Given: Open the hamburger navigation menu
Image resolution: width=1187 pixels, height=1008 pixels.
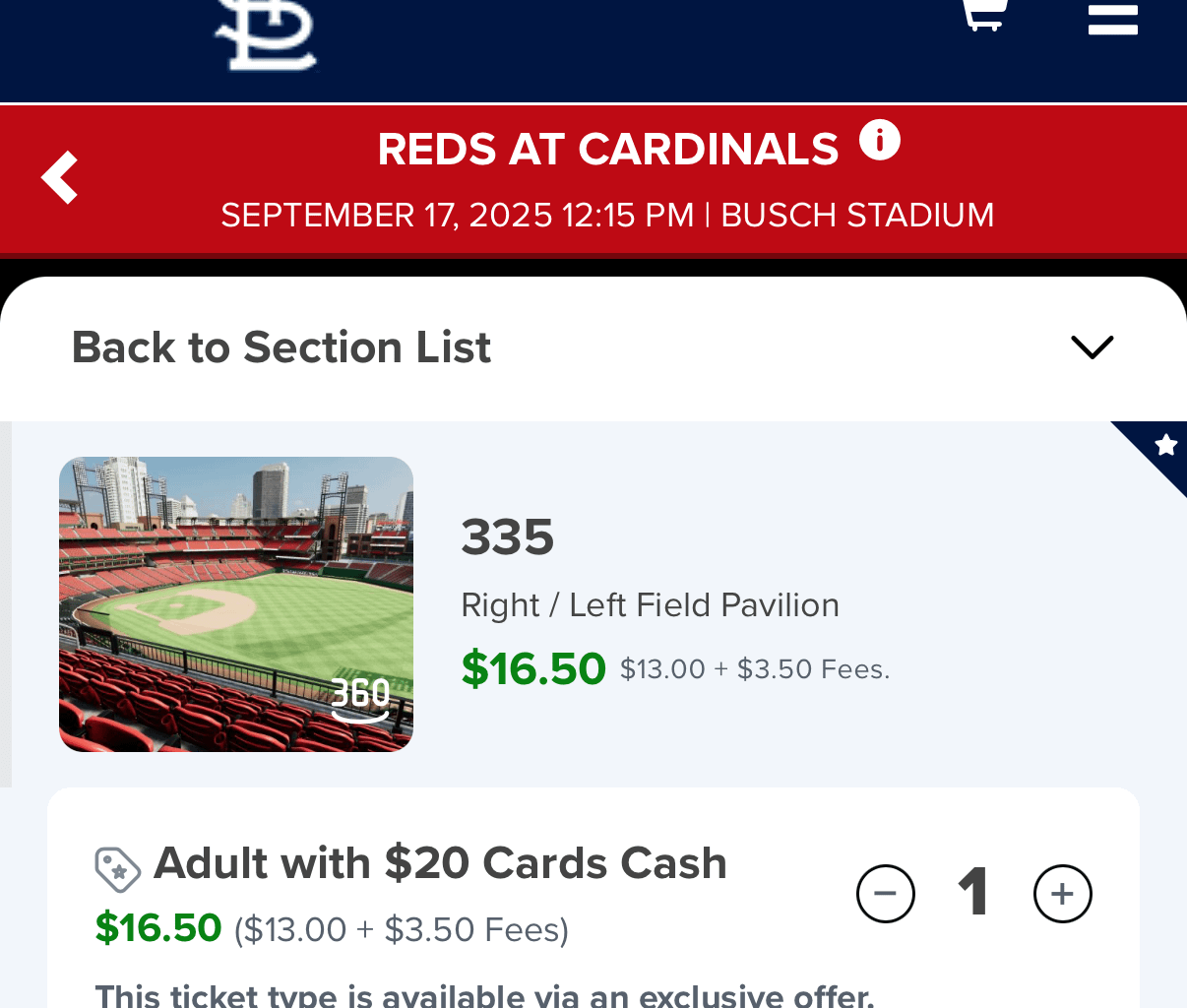Looking at the screenshot, I should (x=1112, y=19).
